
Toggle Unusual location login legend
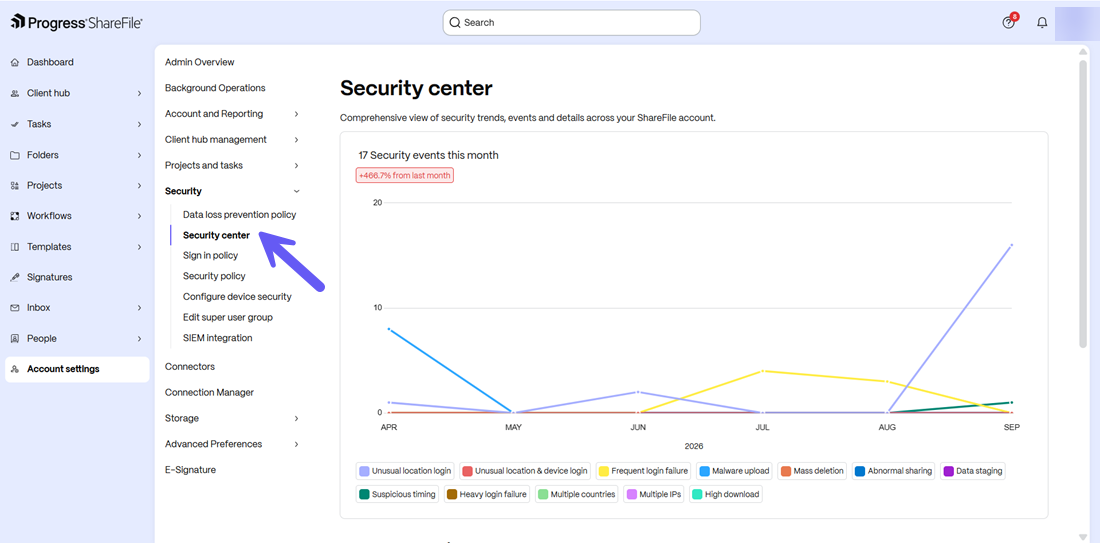coord(405,471)
